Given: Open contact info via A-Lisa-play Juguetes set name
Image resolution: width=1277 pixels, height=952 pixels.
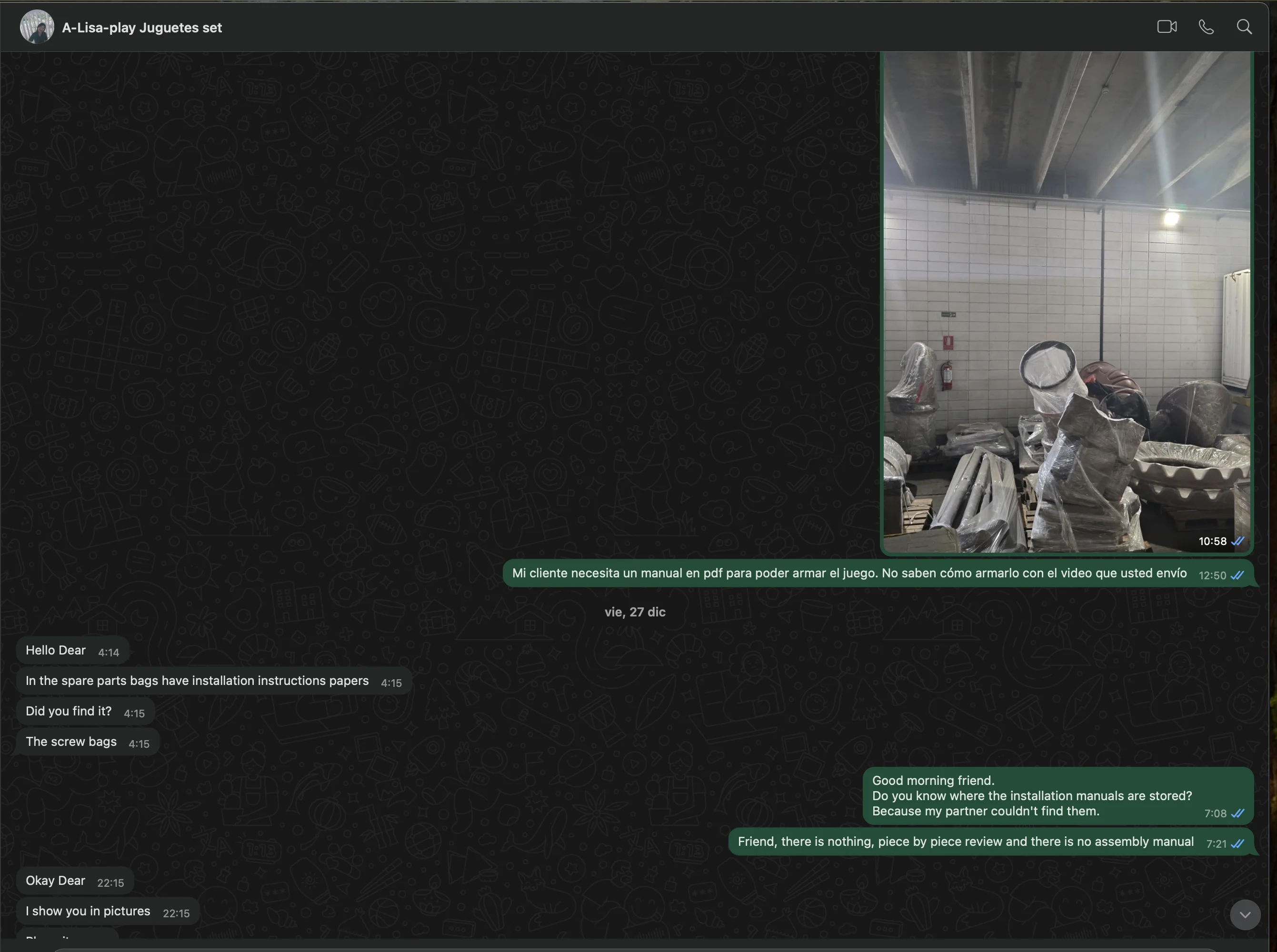Looking at the screenshot, I should [x=142, y=28].
